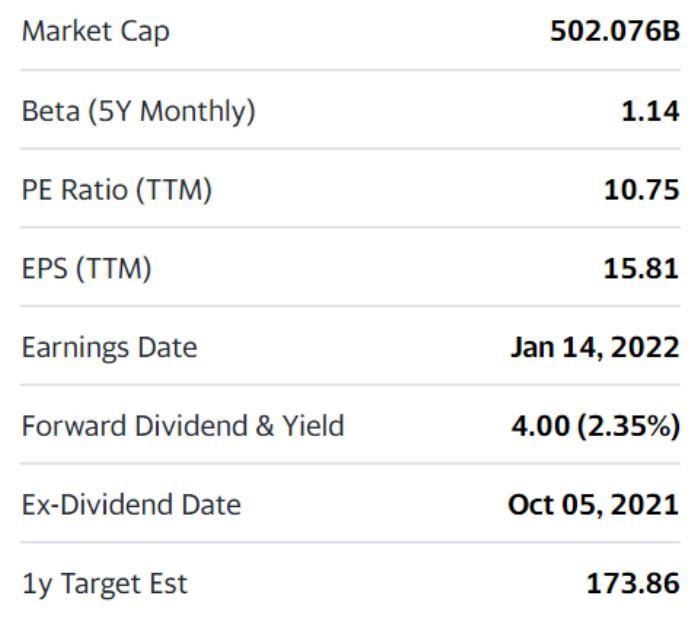Select the 173.86 target estimate value
This screenshot has width=690, height=621.
[633, 583]
